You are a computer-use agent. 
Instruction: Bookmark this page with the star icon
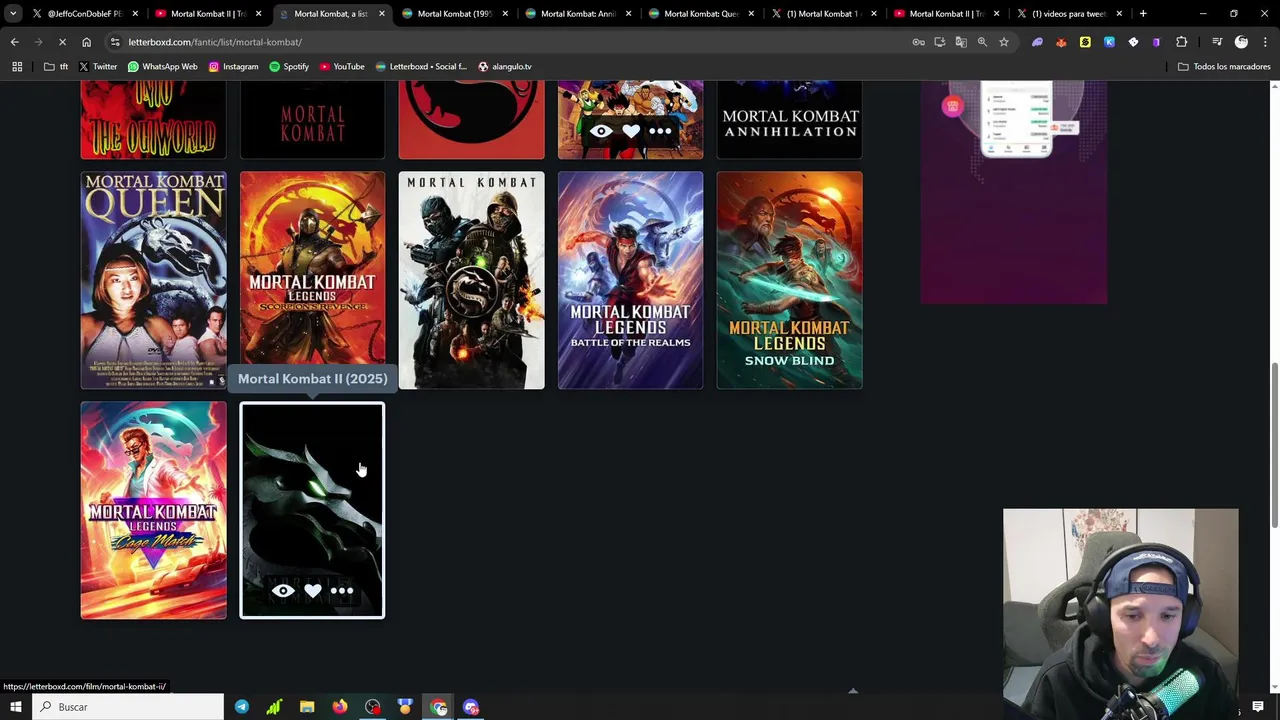pyautogui.click(x=1003, y=42)
